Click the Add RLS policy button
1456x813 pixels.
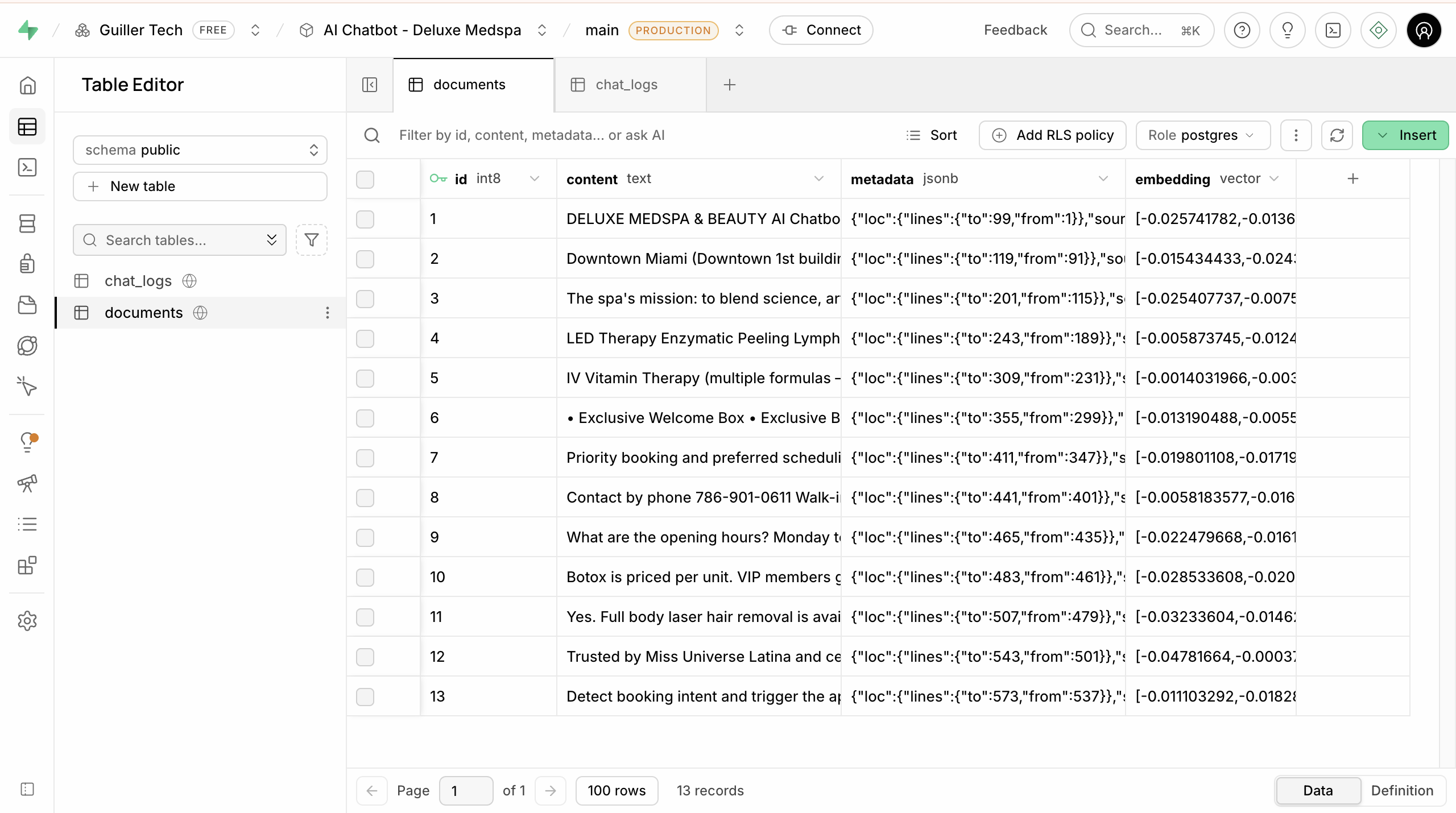[1052, 135]
